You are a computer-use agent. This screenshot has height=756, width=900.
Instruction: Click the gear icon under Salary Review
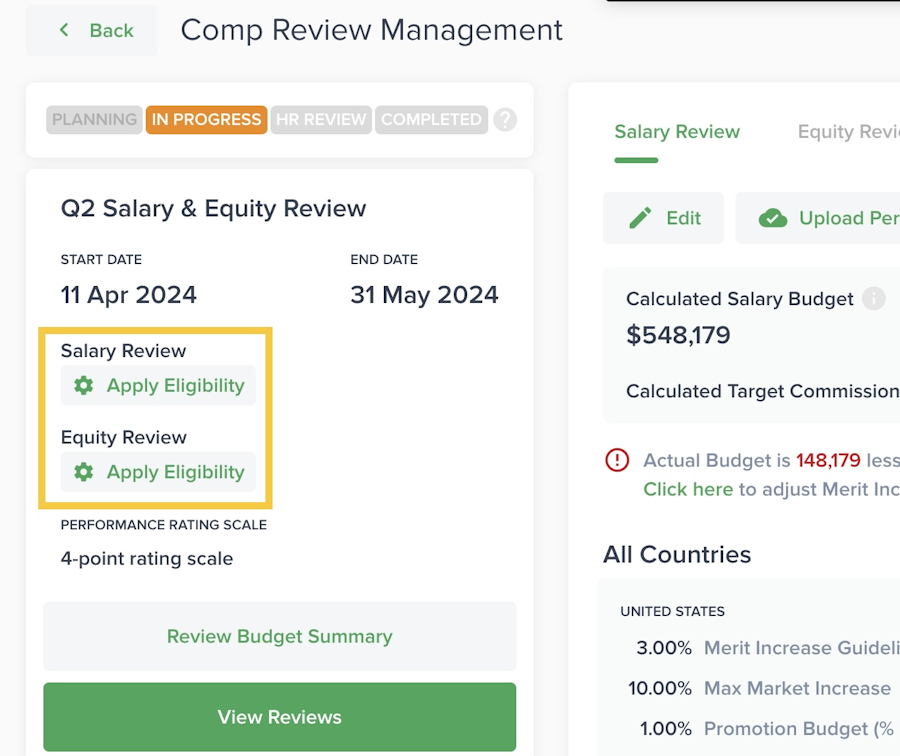(x=84, y=386)
